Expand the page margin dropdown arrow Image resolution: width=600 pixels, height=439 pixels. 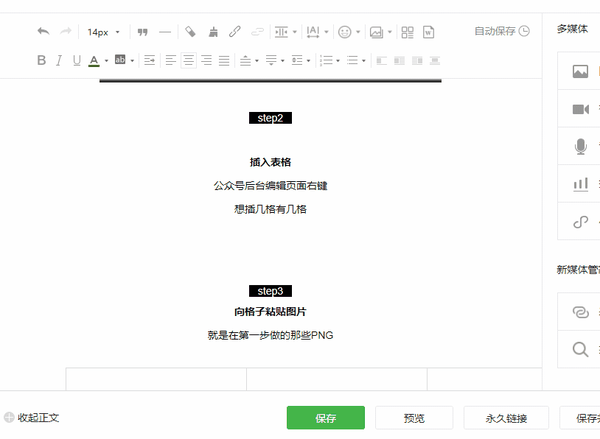295,32
